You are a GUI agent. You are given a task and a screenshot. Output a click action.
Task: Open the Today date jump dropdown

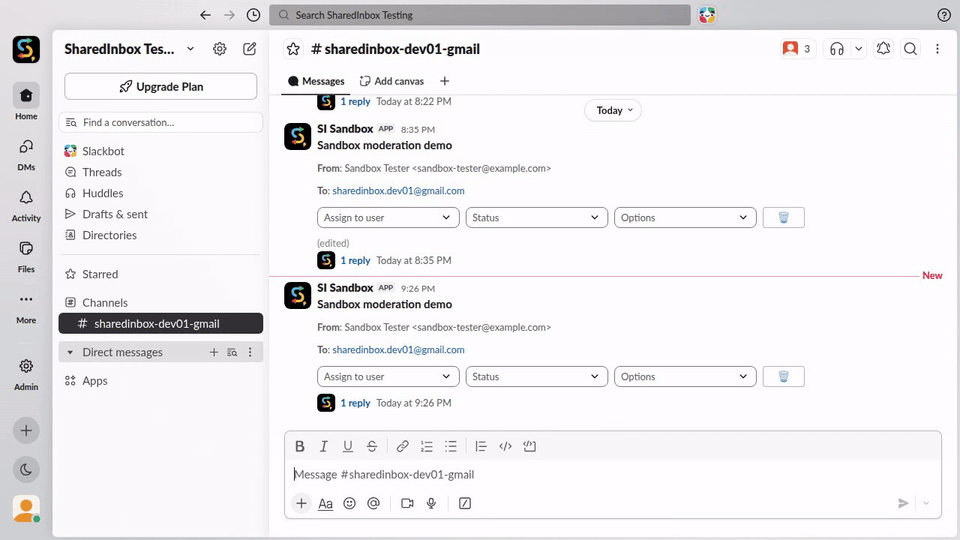click(x=613, y=110)
